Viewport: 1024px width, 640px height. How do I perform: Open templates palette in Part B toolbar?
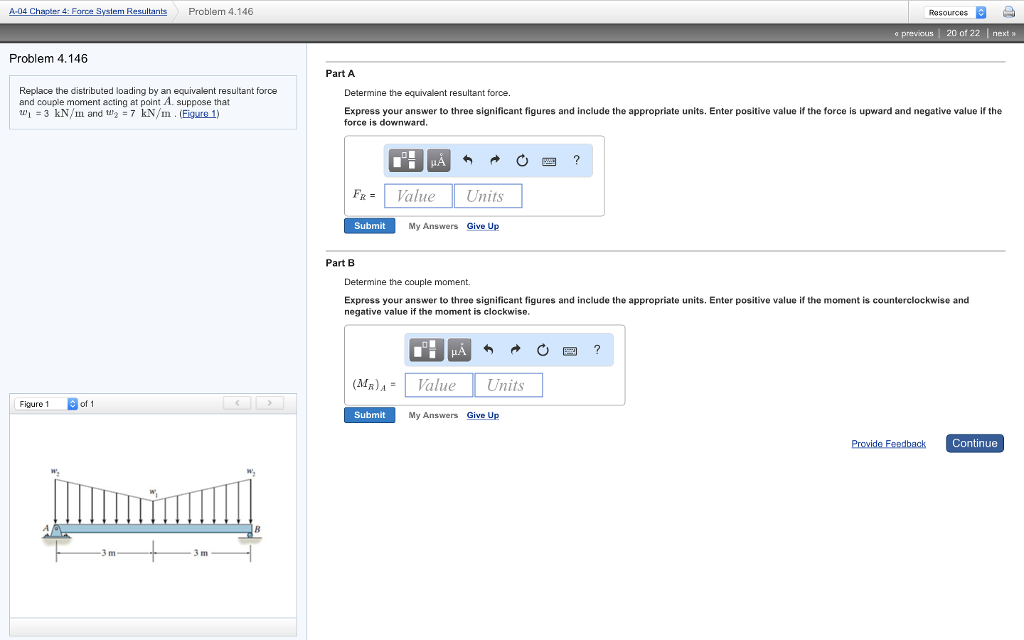(426, 349)
